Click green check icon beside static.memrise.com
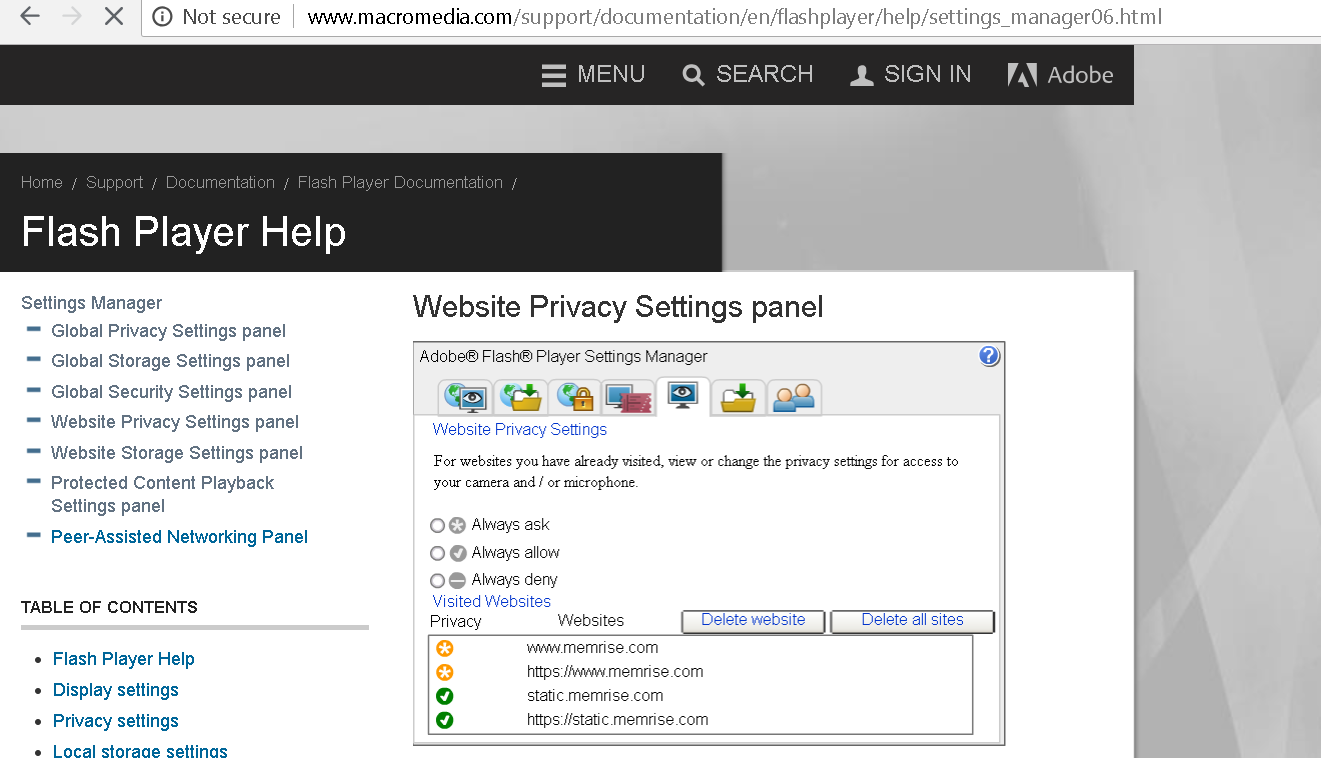The width and height of the screenshot is (1321, 758). pyautogui.click(x=445, y=696)
